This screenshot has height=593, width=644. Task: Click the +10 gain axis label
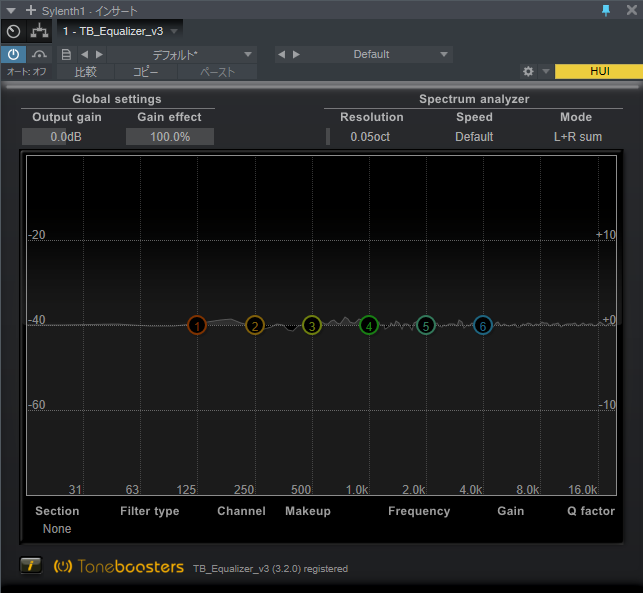coord(606,234)
